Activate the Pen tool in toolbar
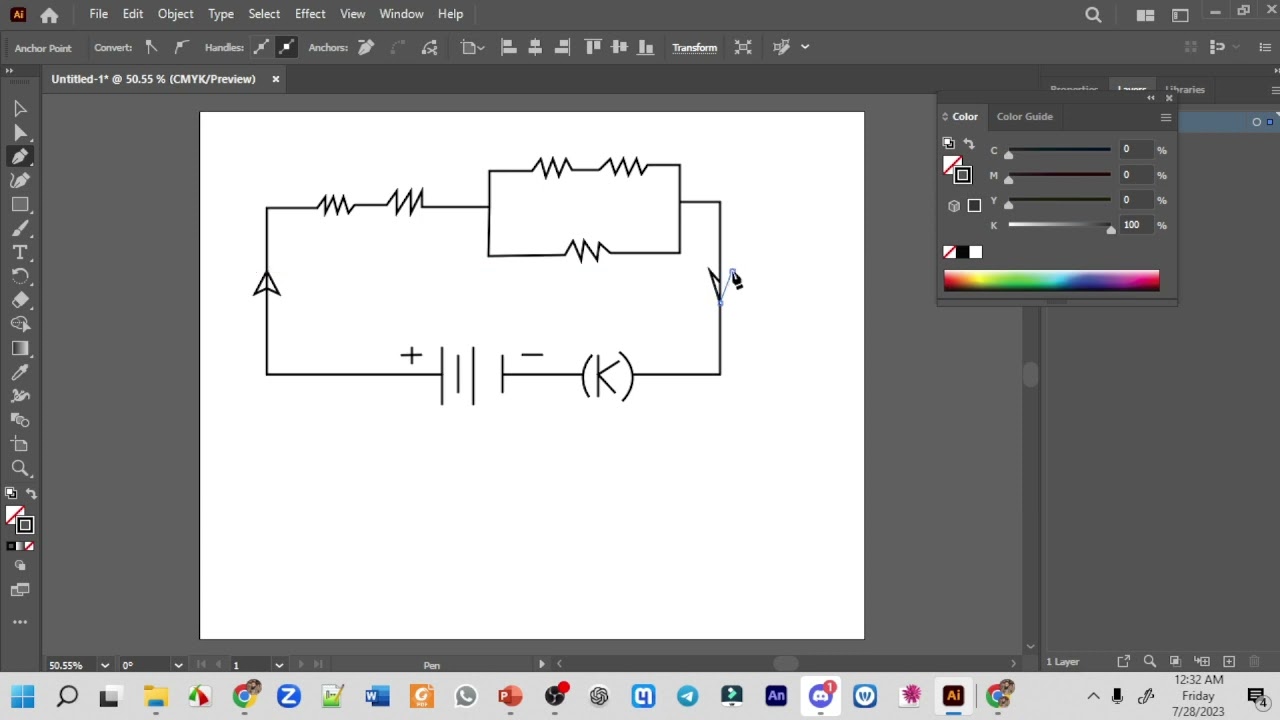Screen dimensions: 1280x720 20,156
